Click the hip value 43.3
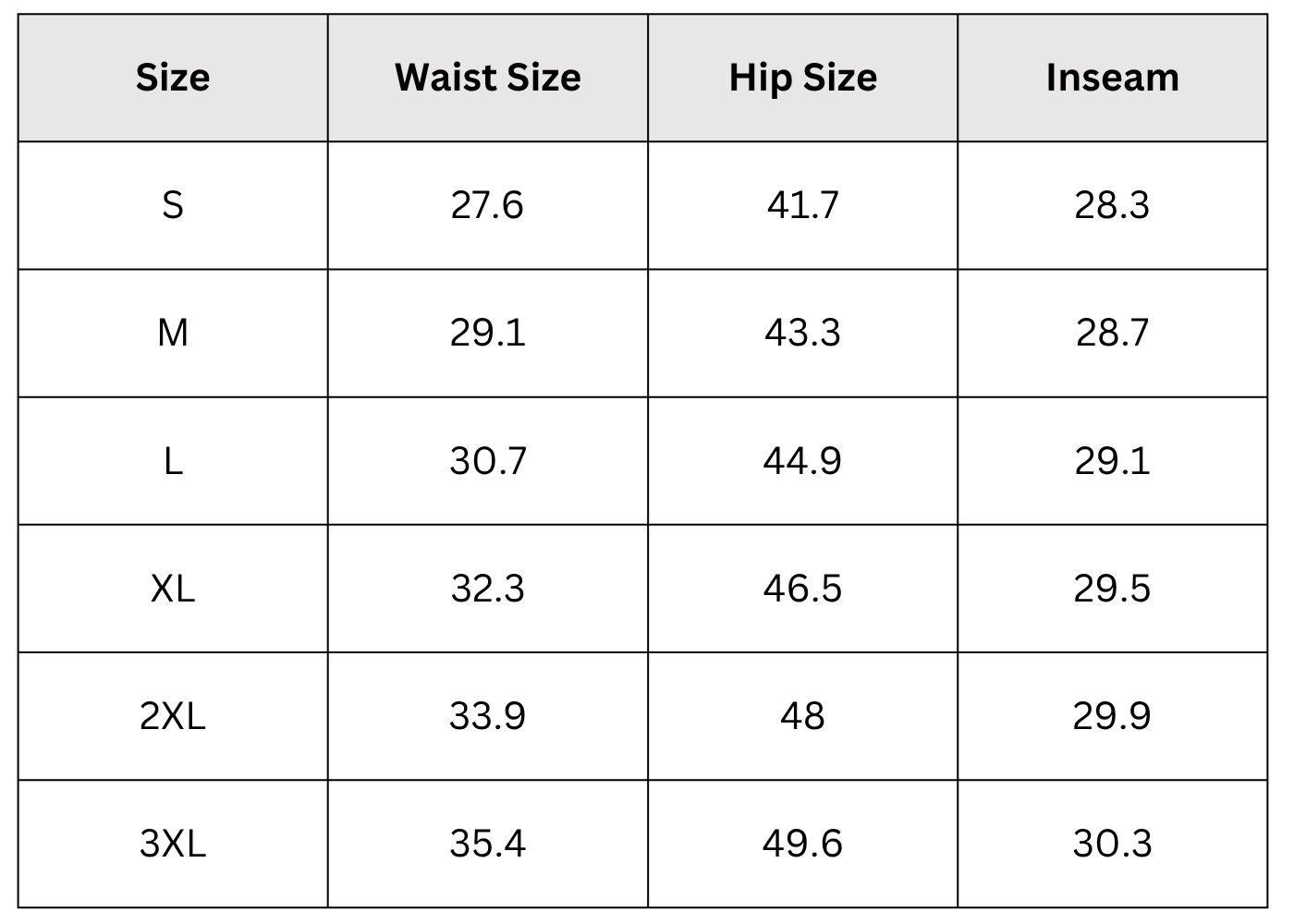 pyautogui.click(x=803, y=333)
